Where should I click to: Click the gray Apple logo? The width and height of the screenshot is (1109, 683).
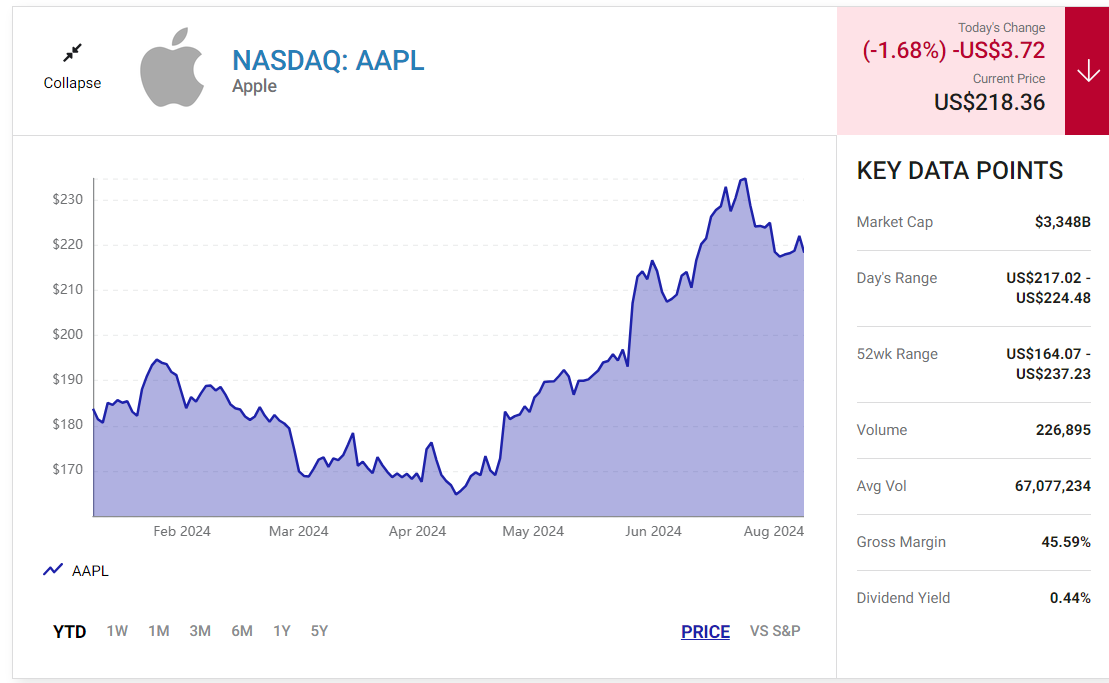[x=173, y=68]
